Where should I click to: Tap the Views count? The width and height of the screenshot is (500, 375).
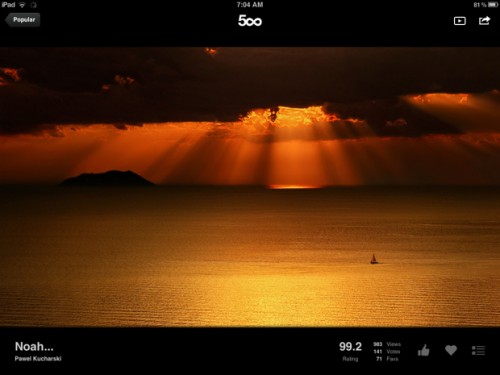(x=387, y=344)
